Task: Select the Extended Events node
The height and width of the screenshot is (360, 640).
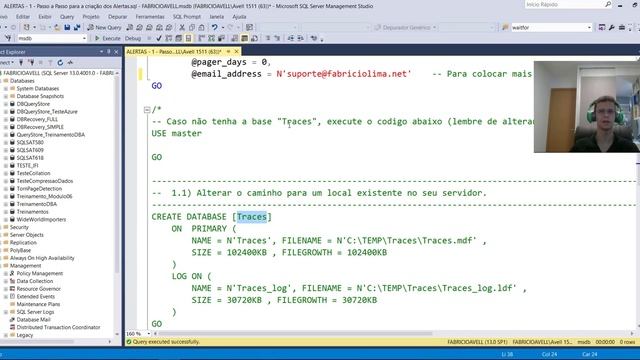Action: pos(36,296)
